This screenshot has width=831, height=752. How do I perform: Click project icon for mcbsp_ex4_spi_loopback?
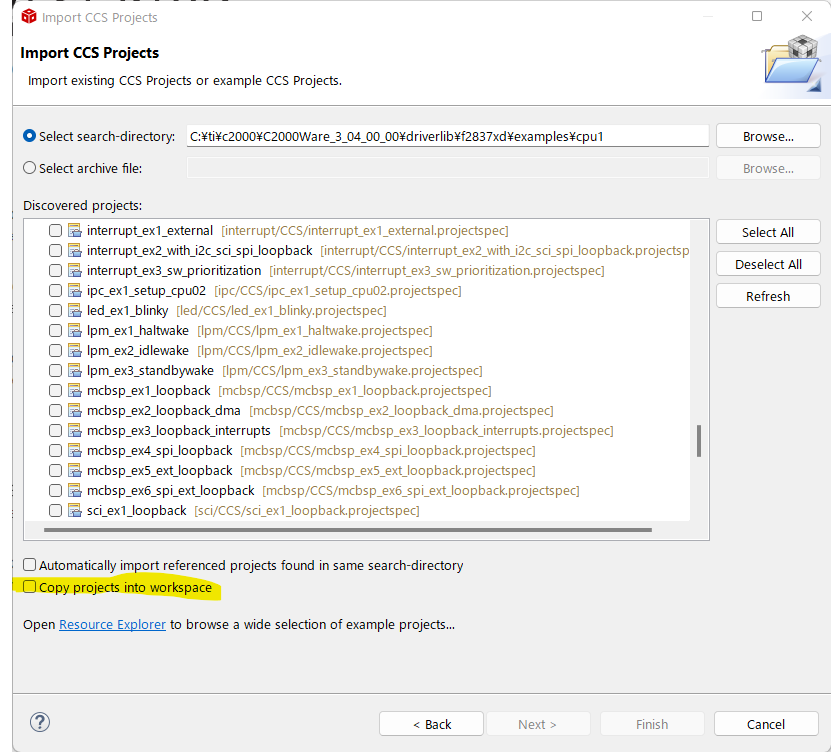coord(75,450)
